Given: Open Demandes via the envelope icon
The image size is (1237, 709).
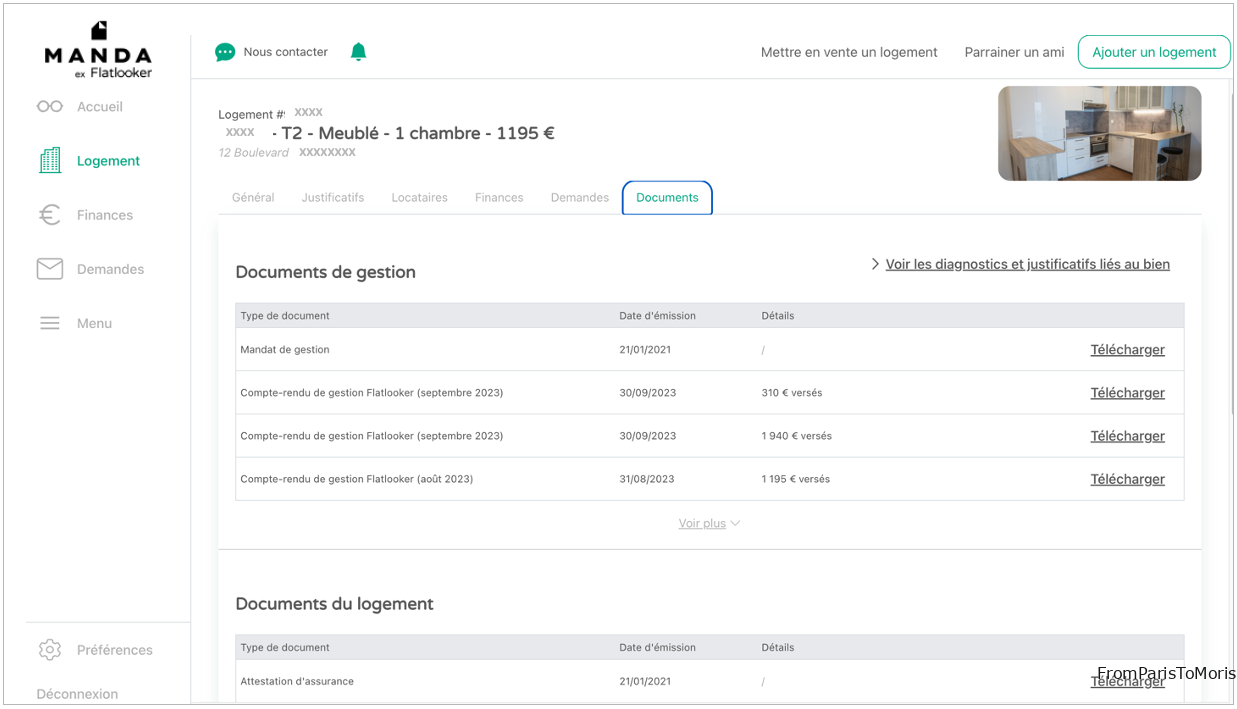Looking at the screenshot, I should [x=49, y=268].
